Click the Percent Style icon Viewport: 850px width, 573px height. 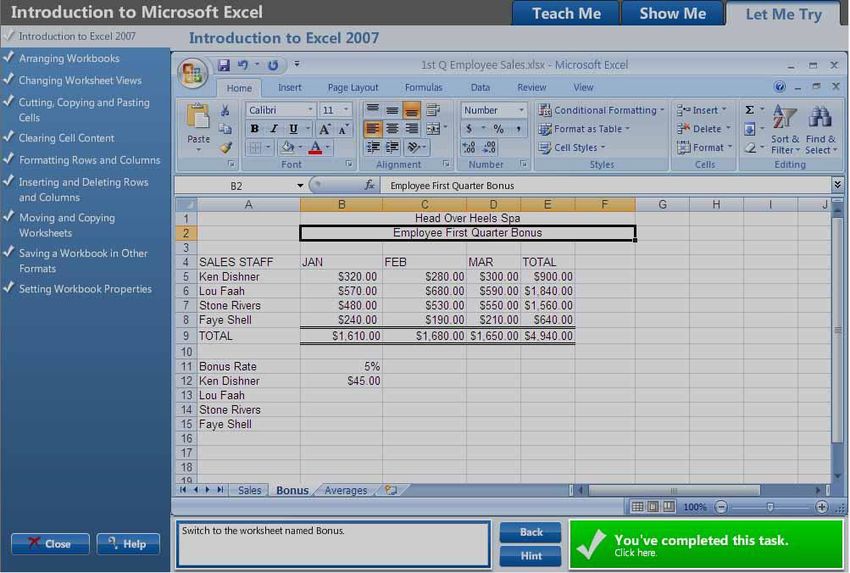pos(498,129)
